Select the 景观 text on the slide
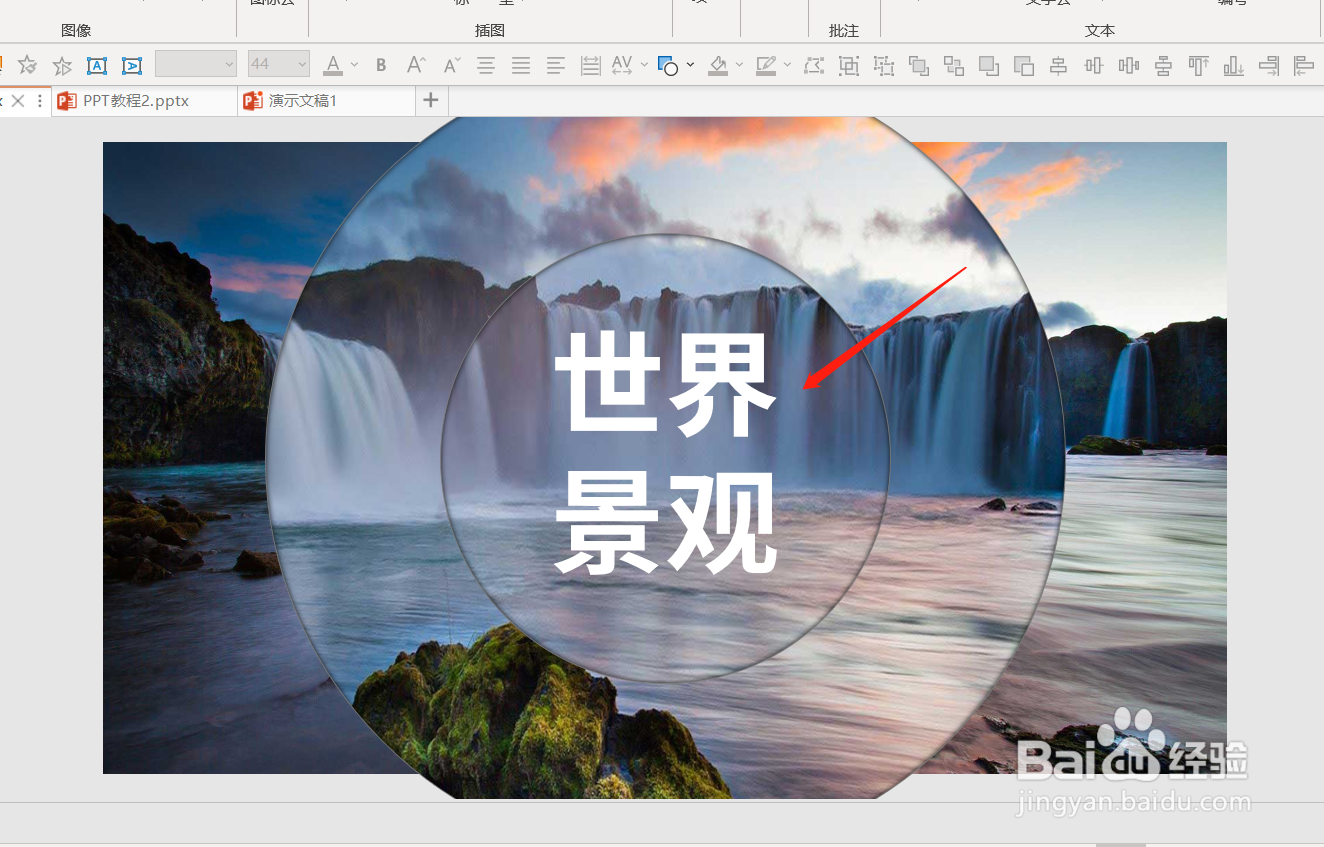The image size is (1324, 847). (x=666, y=522)
